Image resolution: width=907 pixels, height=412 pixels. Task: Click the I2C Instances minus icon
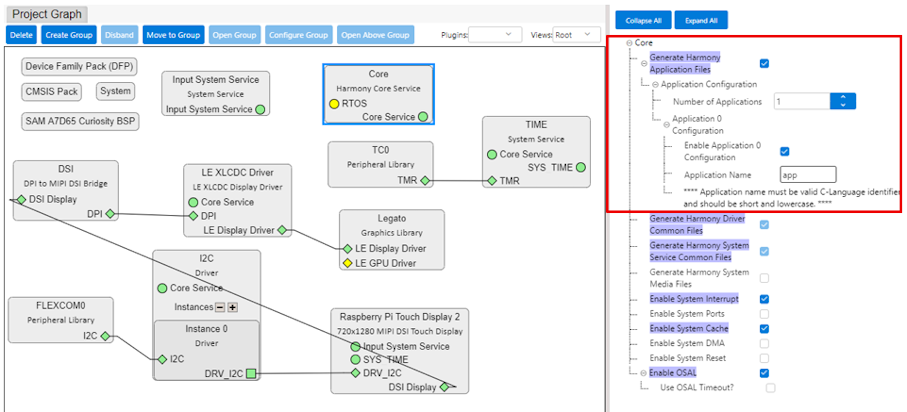point(220,307)
